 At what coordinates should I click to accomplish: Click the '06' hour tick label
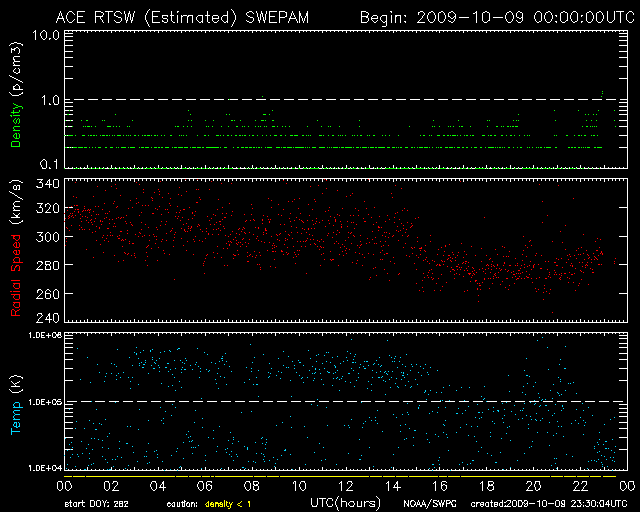205,486
